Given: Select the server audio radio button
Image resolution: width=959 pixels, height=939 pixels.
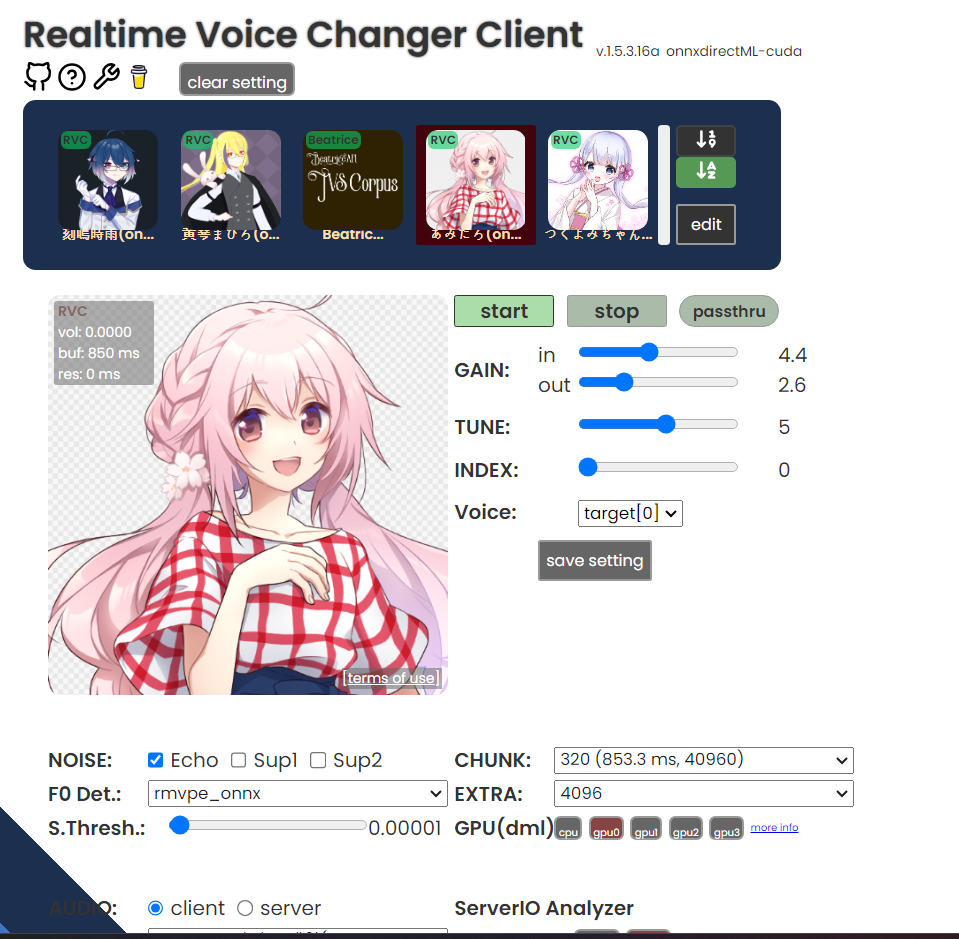Looking at the screenshot, I should click(245, 908).
